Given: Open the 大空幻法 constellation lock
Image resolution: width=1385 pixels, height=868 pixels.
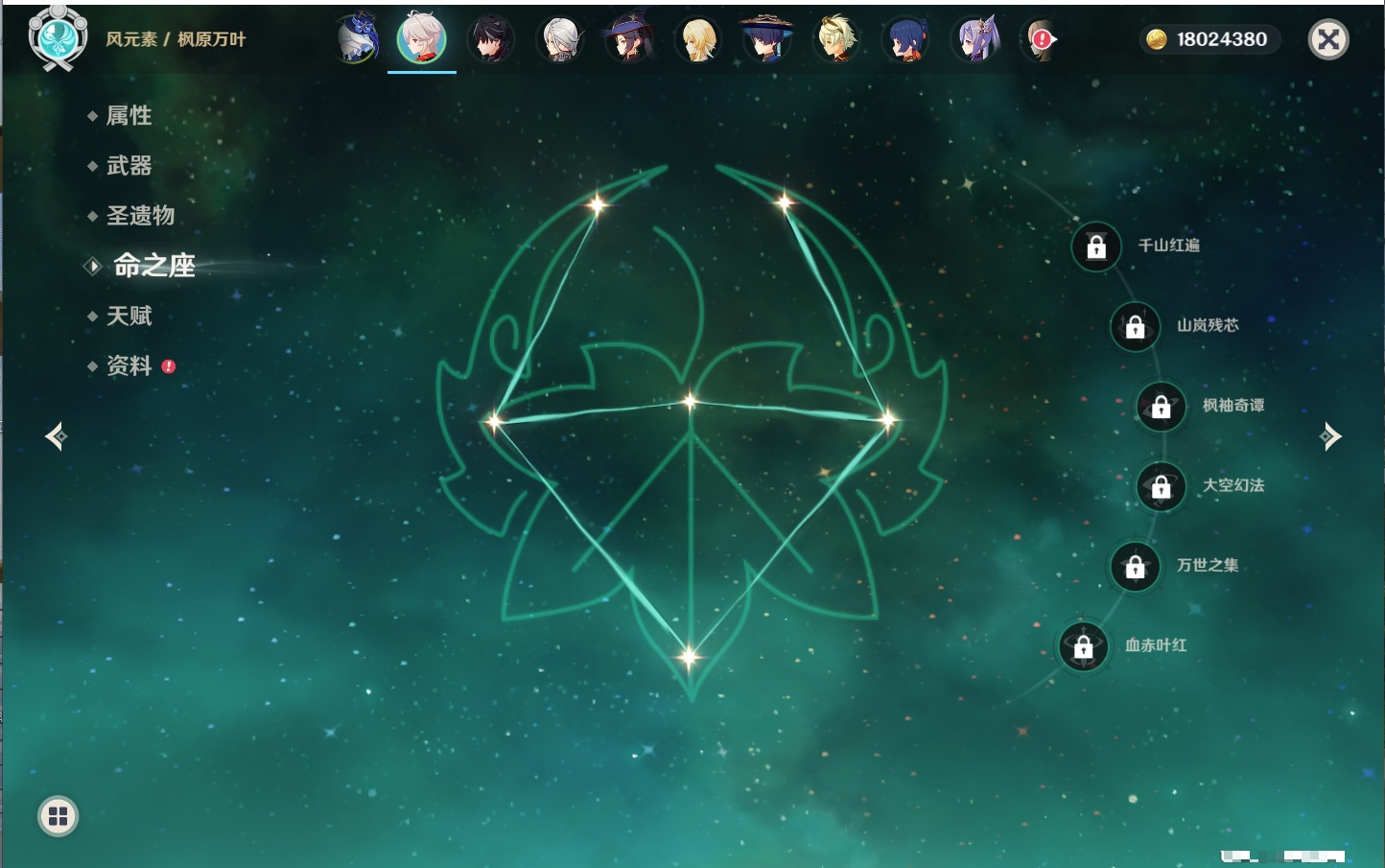Looking at the screenshot, I should [x=1161, y=486].
